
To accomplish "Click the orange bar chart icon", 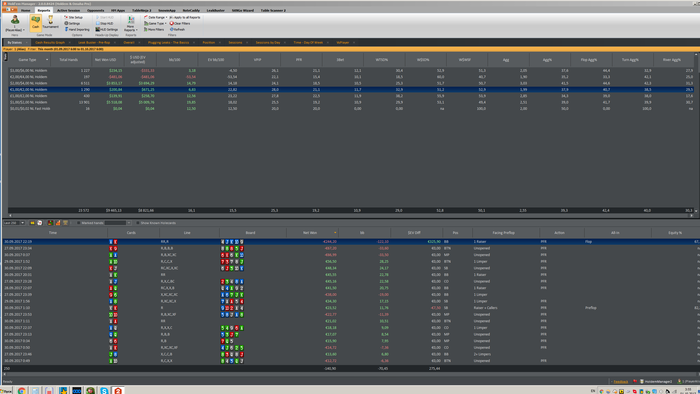I will coord(58,223).
